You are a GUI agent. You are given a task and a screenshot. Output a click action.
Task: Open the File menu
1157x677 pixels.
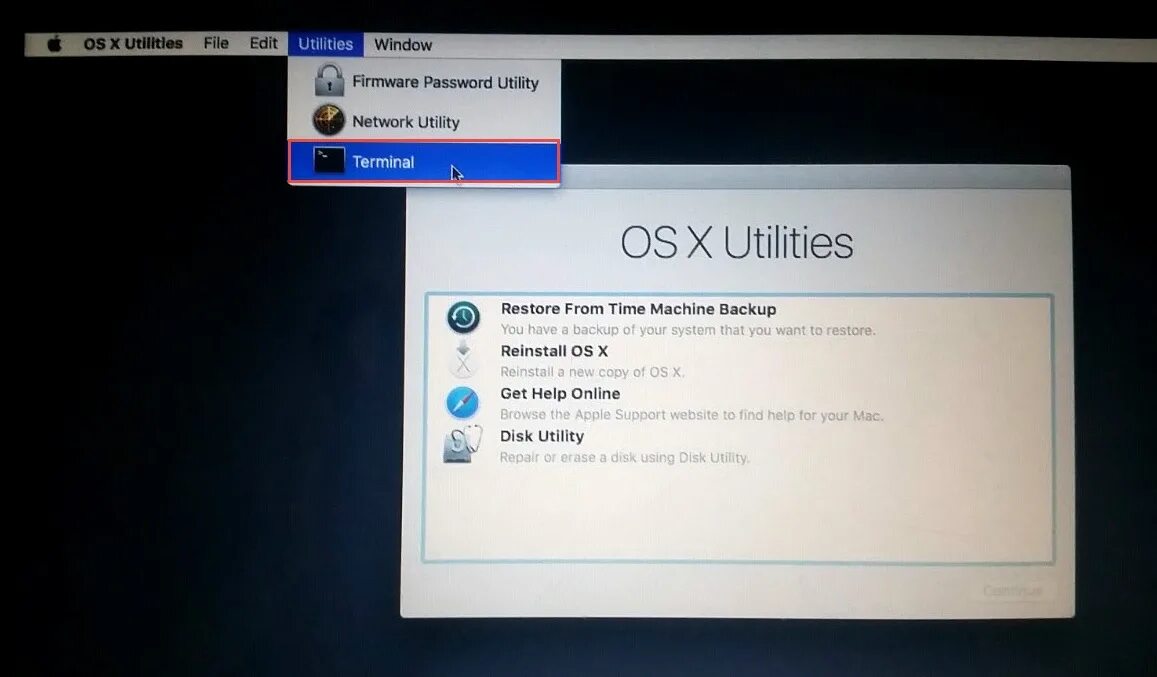pos(216,44)
